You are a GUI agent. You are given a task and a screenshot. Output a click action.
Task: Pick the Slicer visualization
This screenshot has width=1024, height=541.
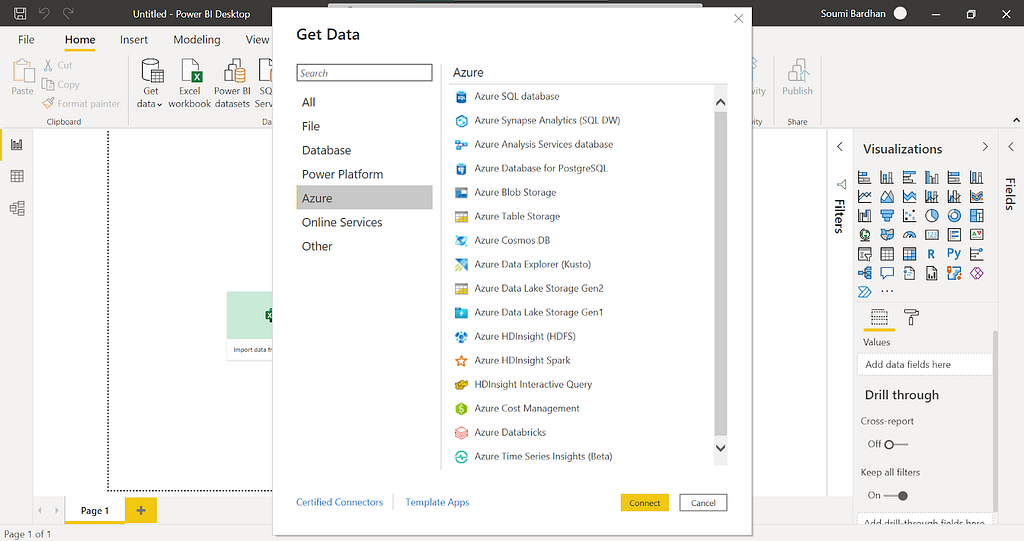864,254
